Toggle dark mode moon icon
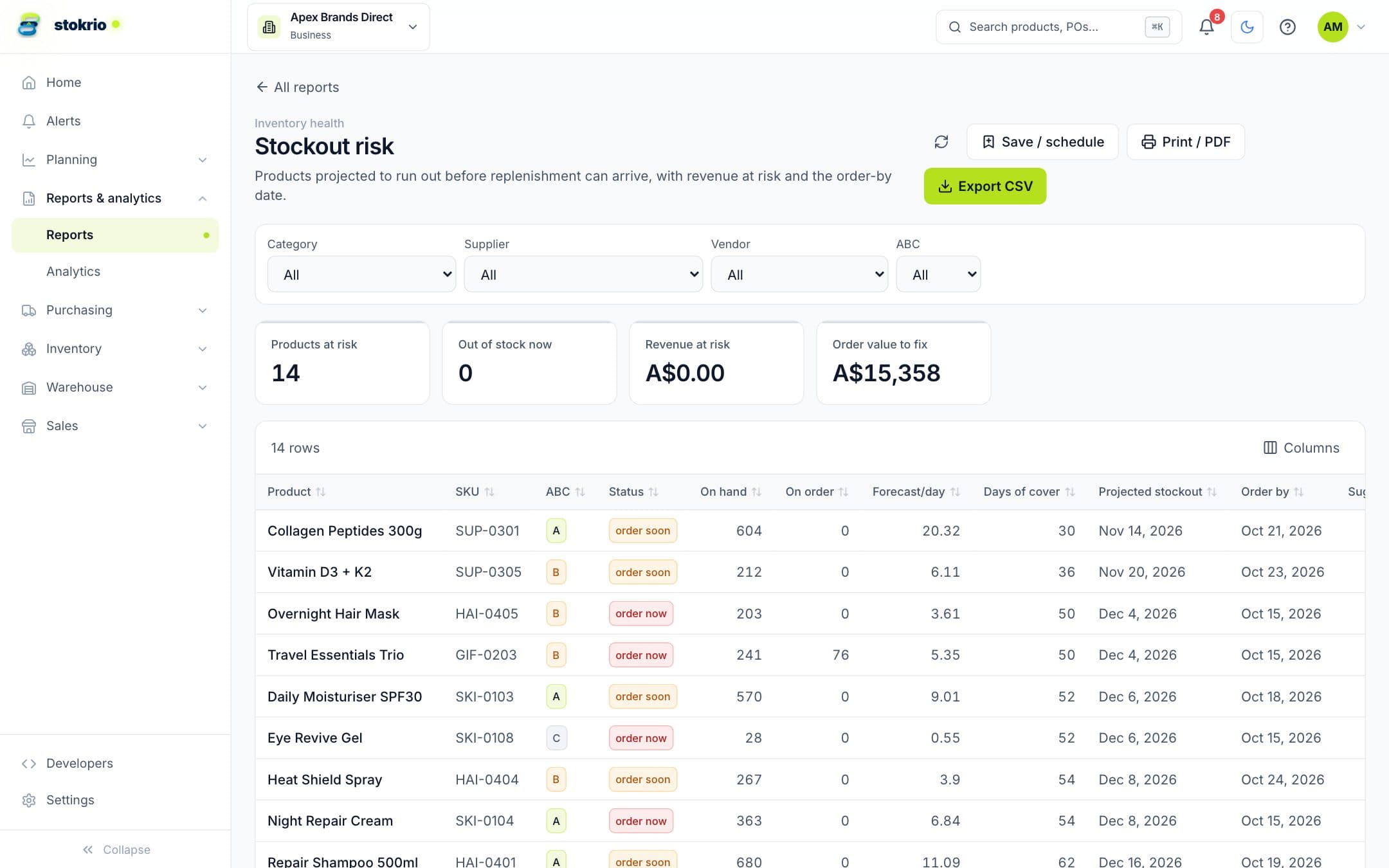Viewport: 1389px width, 868px height. point(1247,26)
